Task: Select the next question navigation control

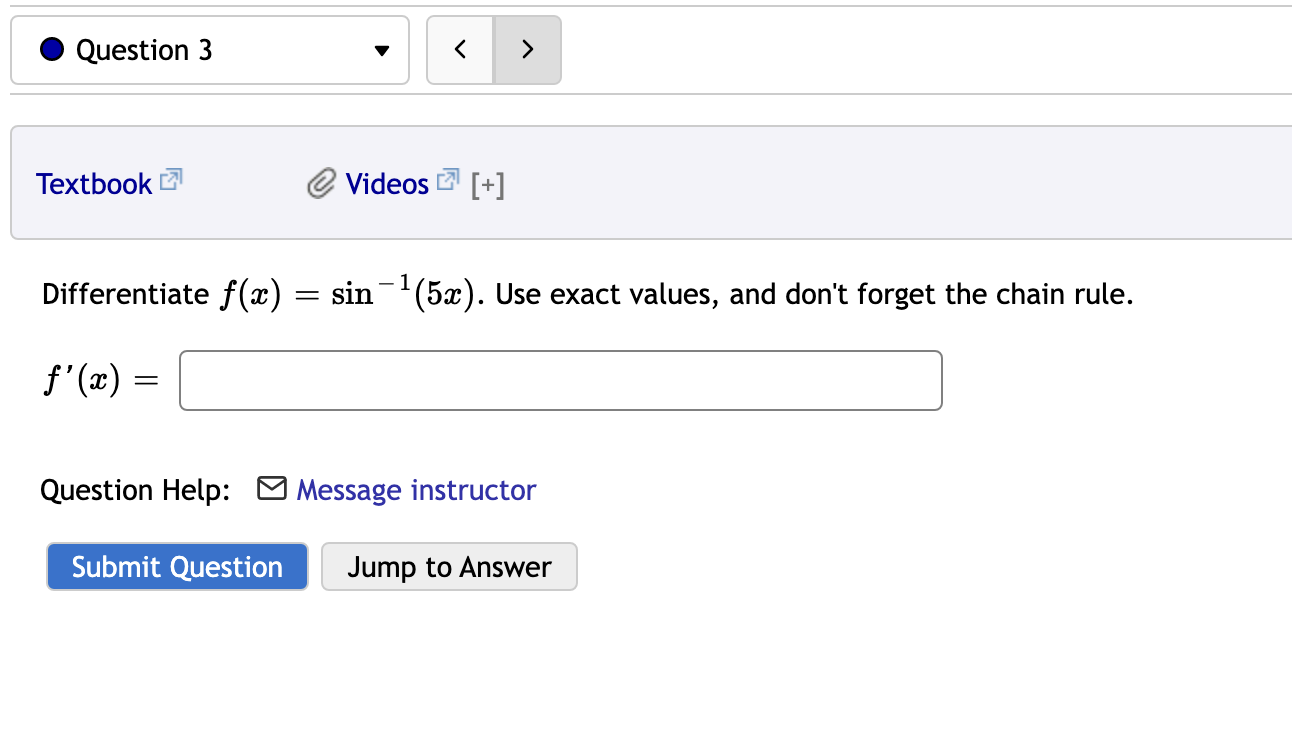Action: 527,49
